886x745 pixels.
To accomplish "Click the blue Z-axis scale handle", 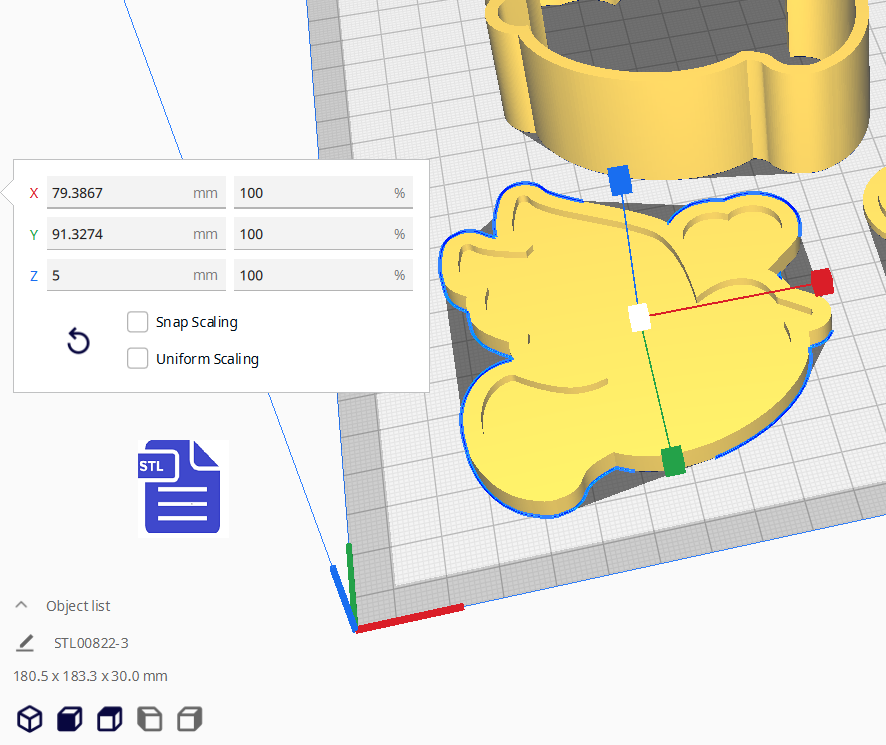I will click(x=620, y=180).
